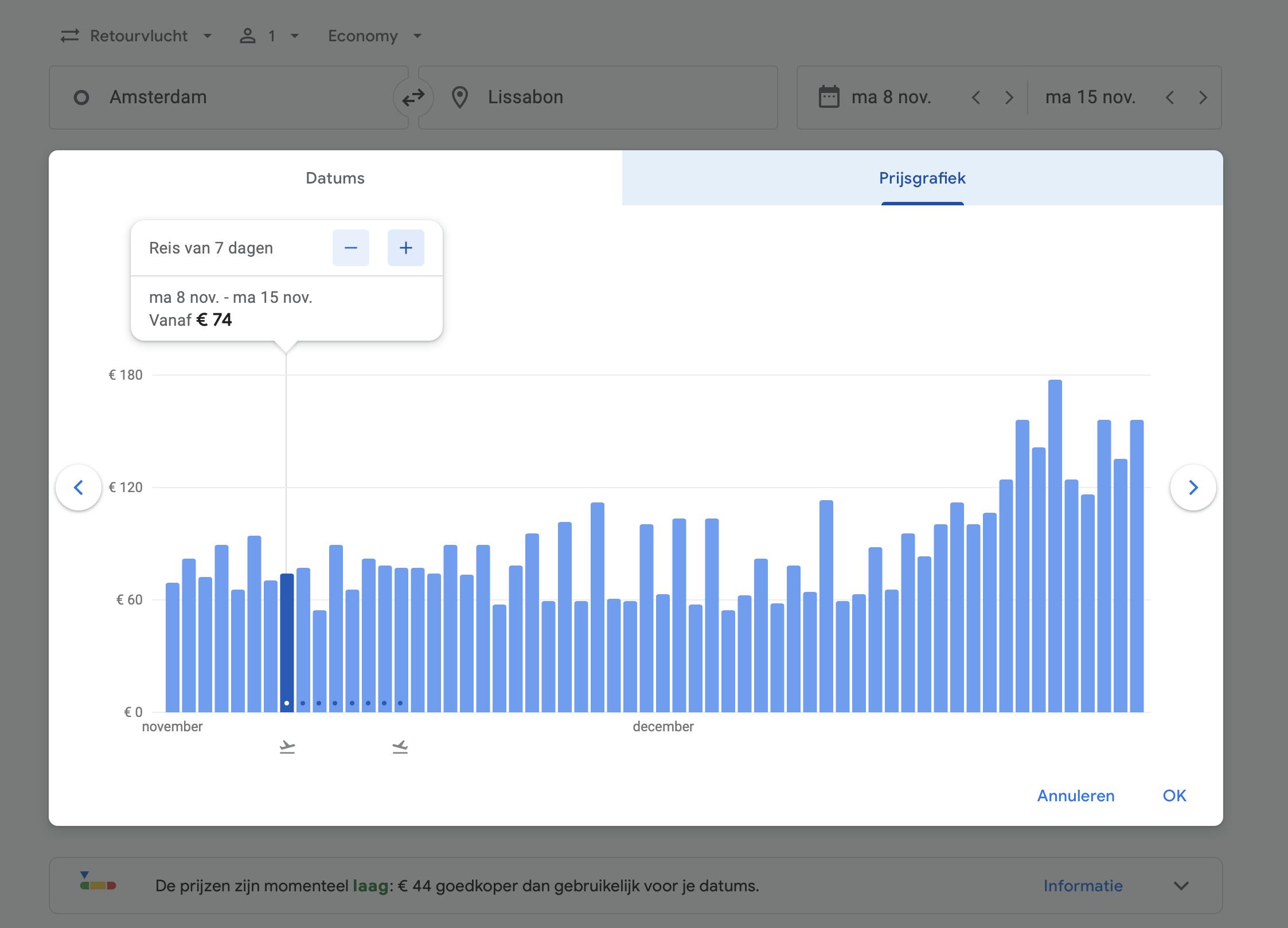Click the calendar icon next to departure date

coord(829,97)
